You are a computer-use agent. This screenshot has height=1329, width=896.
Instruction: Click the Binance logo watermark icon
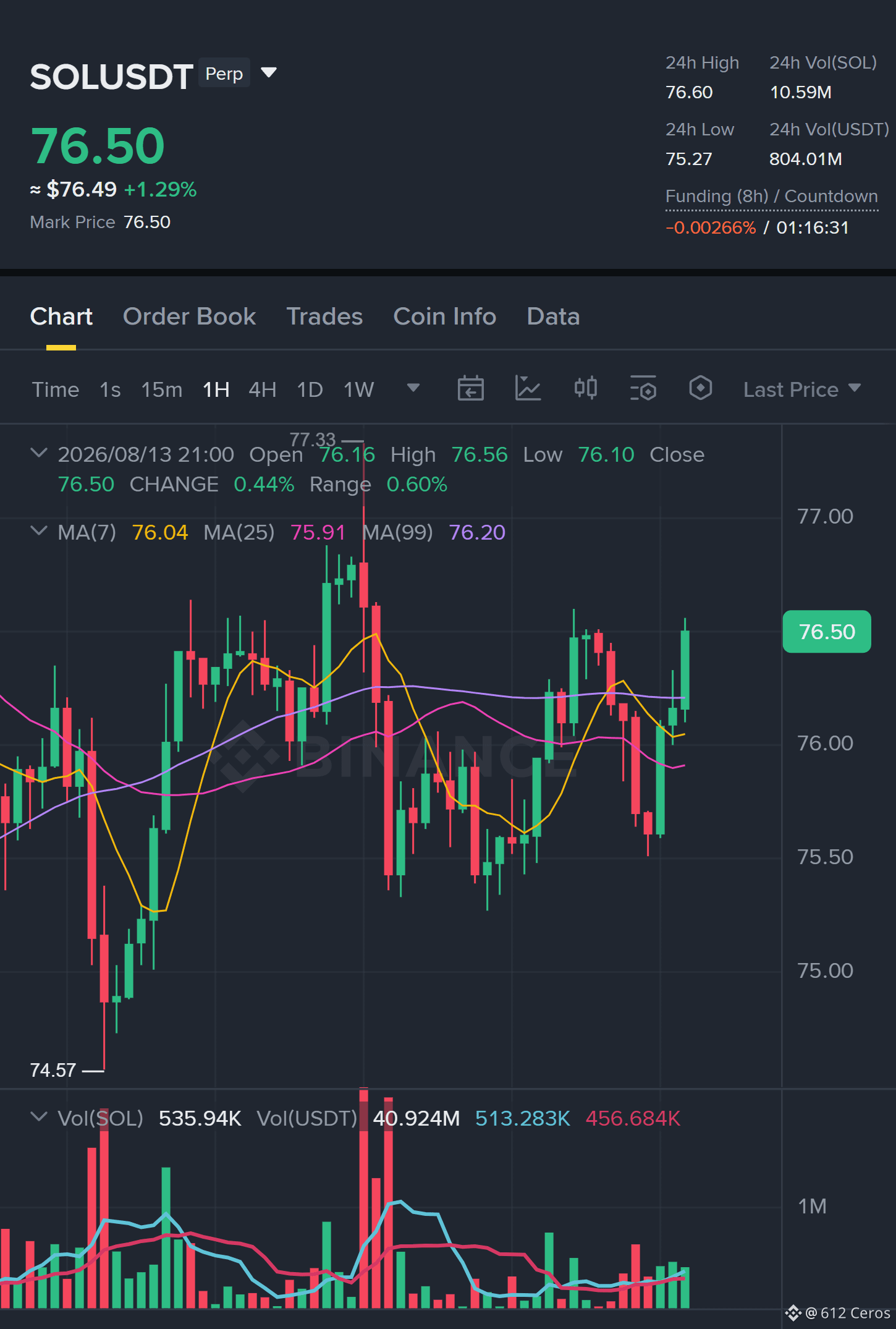(x=242, y=755)
